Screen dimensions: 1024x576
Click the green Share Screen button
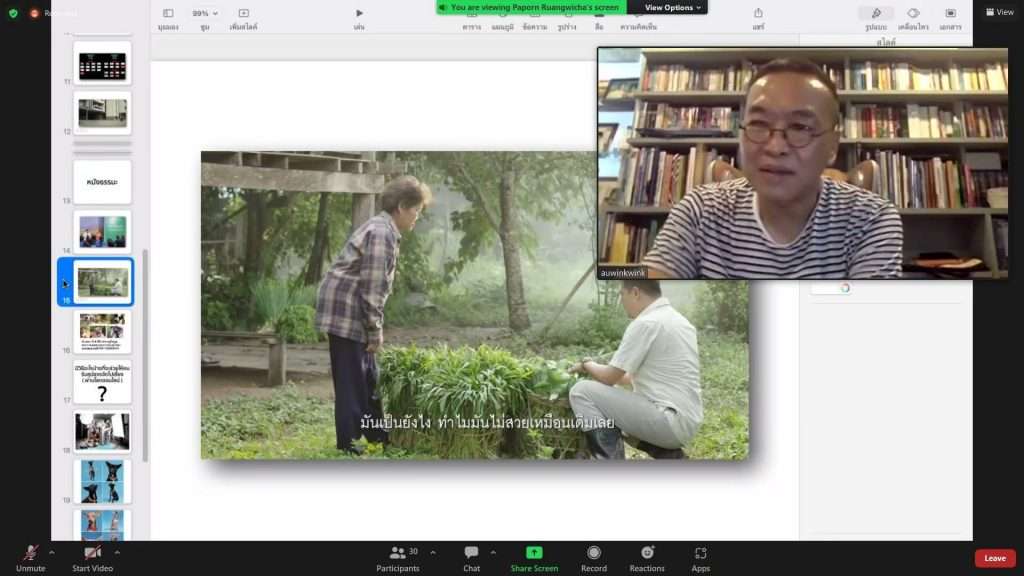(534, 559)
